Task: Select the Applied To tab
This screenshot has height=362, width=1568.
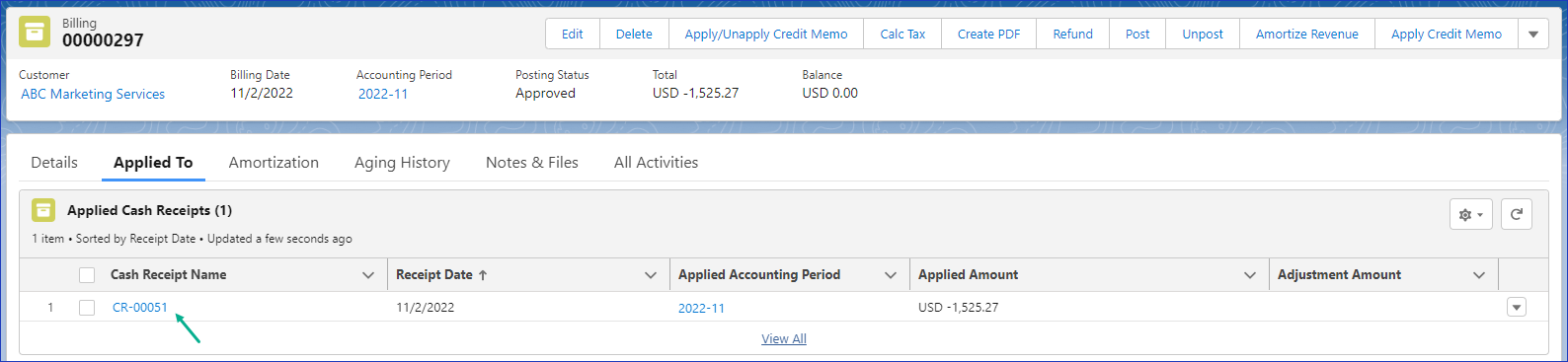Action: tap(153, 163)
